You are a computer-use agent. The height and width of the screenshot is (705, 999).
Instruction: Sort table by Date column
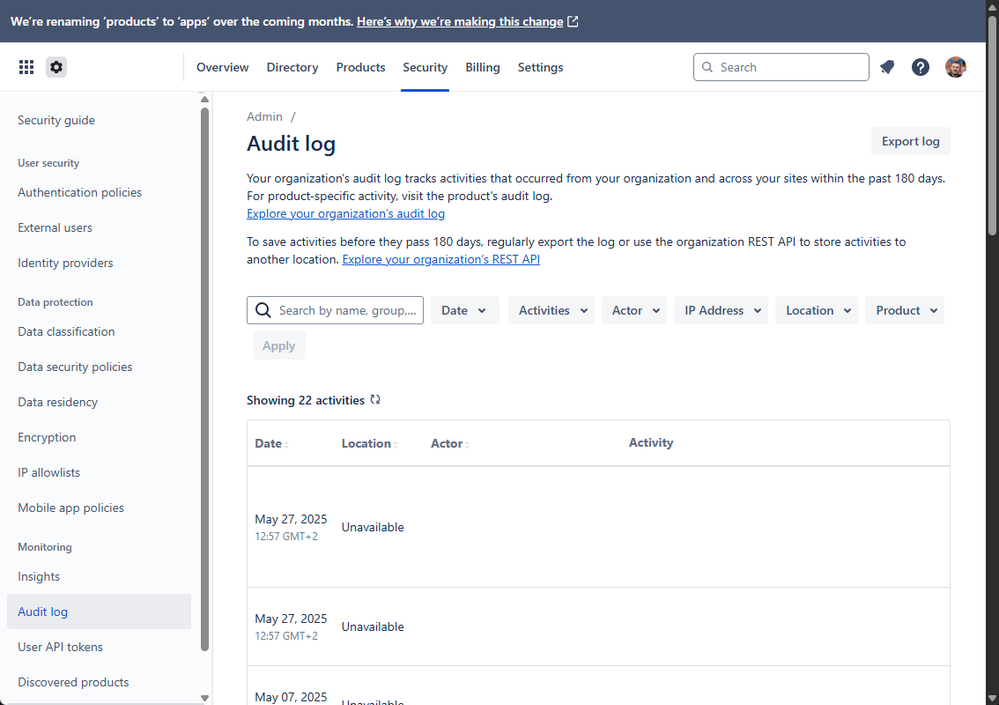pyautogui.click(x=271, y=444)
